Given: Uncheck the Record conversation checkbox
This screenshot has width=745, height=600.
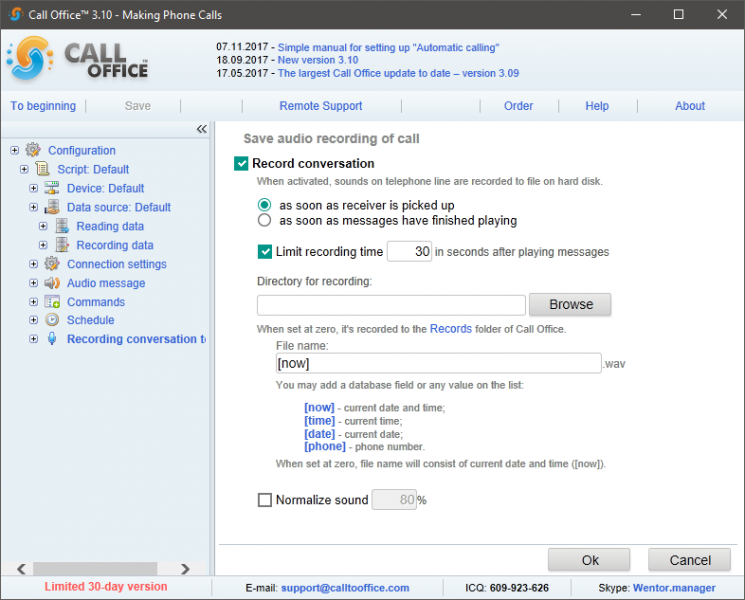Looking at the screenshot, I should [241, 163].
